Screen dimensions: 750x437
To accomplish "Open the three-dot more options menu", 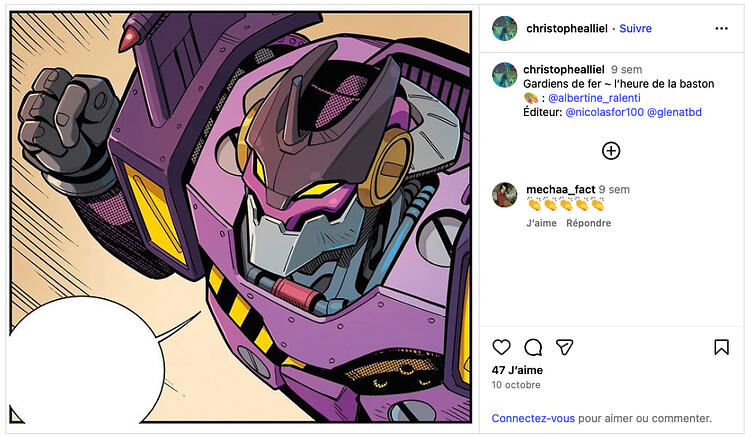I will coord(721,29).
